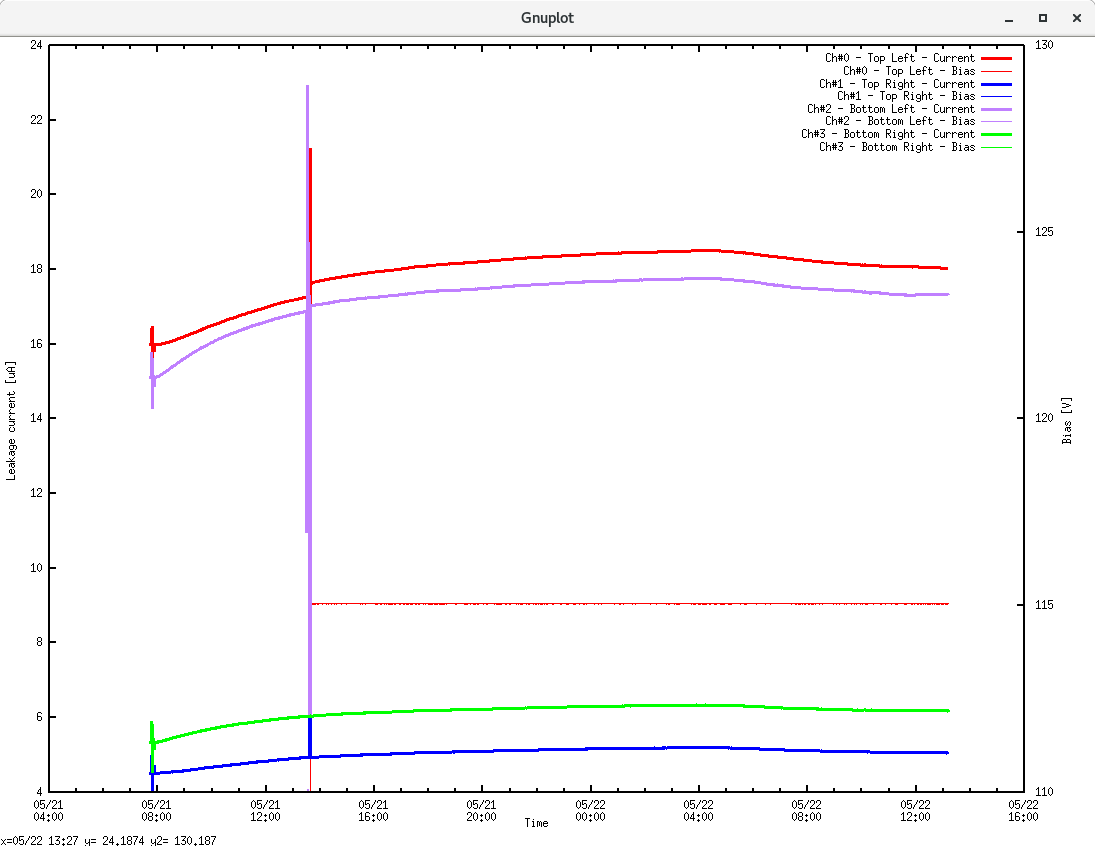The height and width of the screenshot is (846, 1095).
Task: Click the Gnuplot window title bar
Action: 547,17
